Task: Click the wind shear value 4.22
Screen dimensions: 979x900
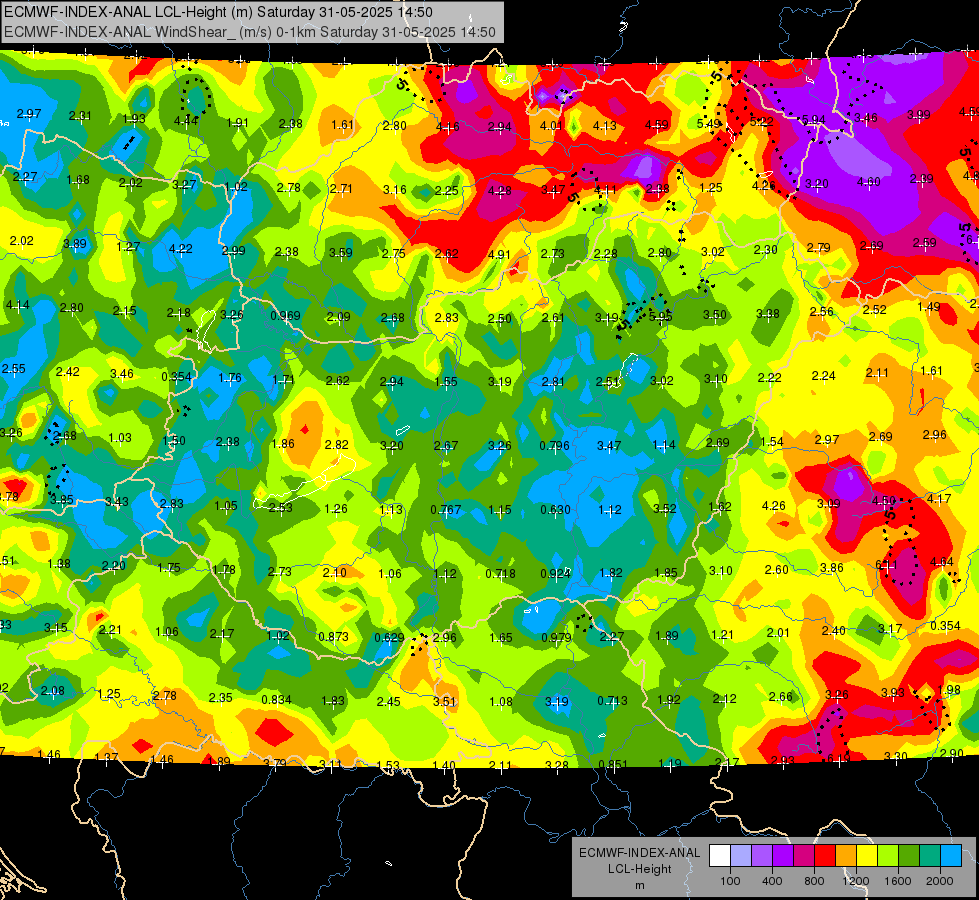Action: (x=181, y=249)
